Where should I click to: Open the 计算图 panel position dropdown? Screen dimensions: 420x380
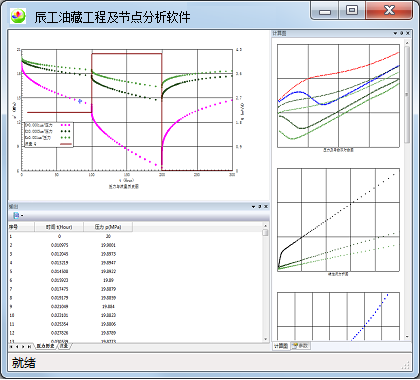point(395,33)
